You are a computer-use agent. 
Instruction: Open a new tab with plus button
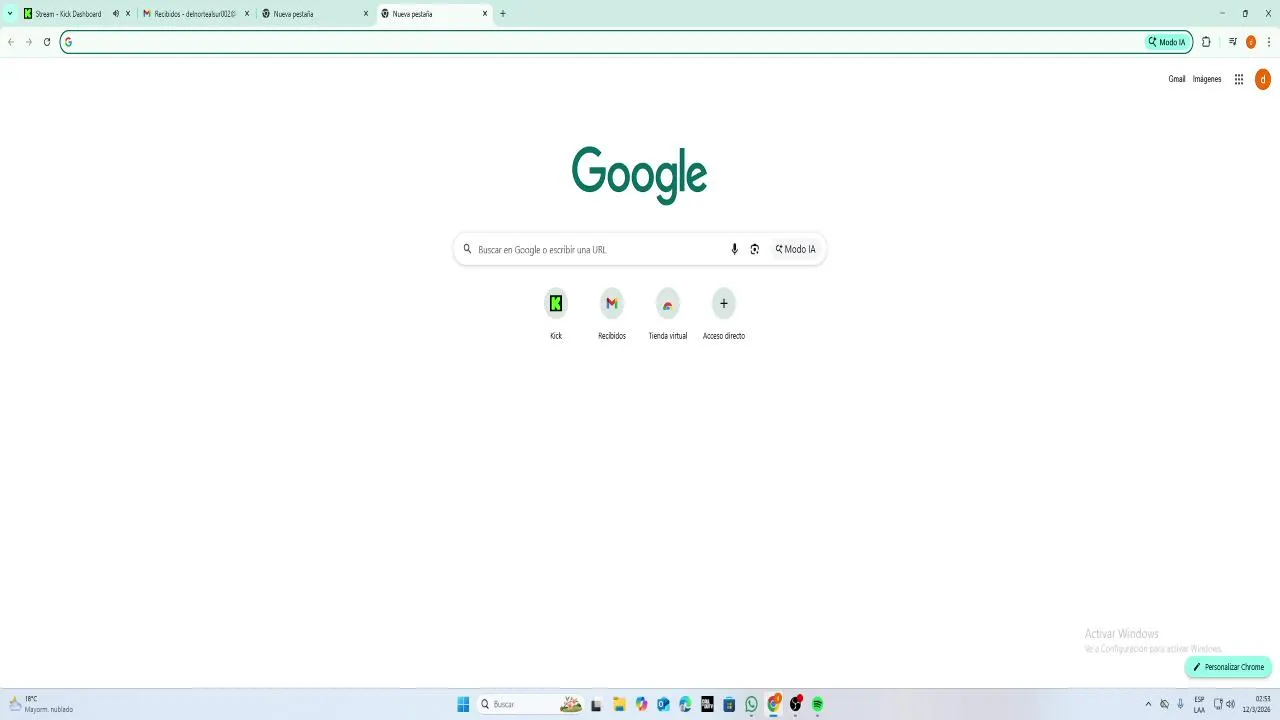click(x=503, y=14)
